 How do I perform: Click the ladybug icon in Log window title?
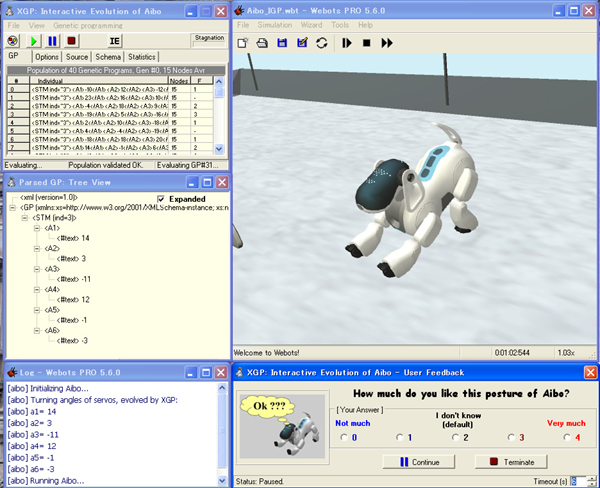[12, 372]
